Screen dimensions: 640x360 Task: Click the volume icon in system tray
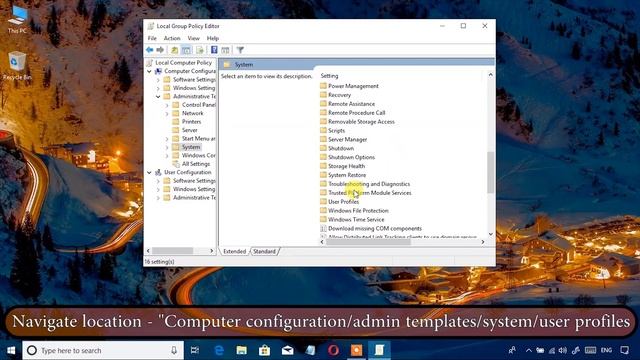tap(563, 350)
